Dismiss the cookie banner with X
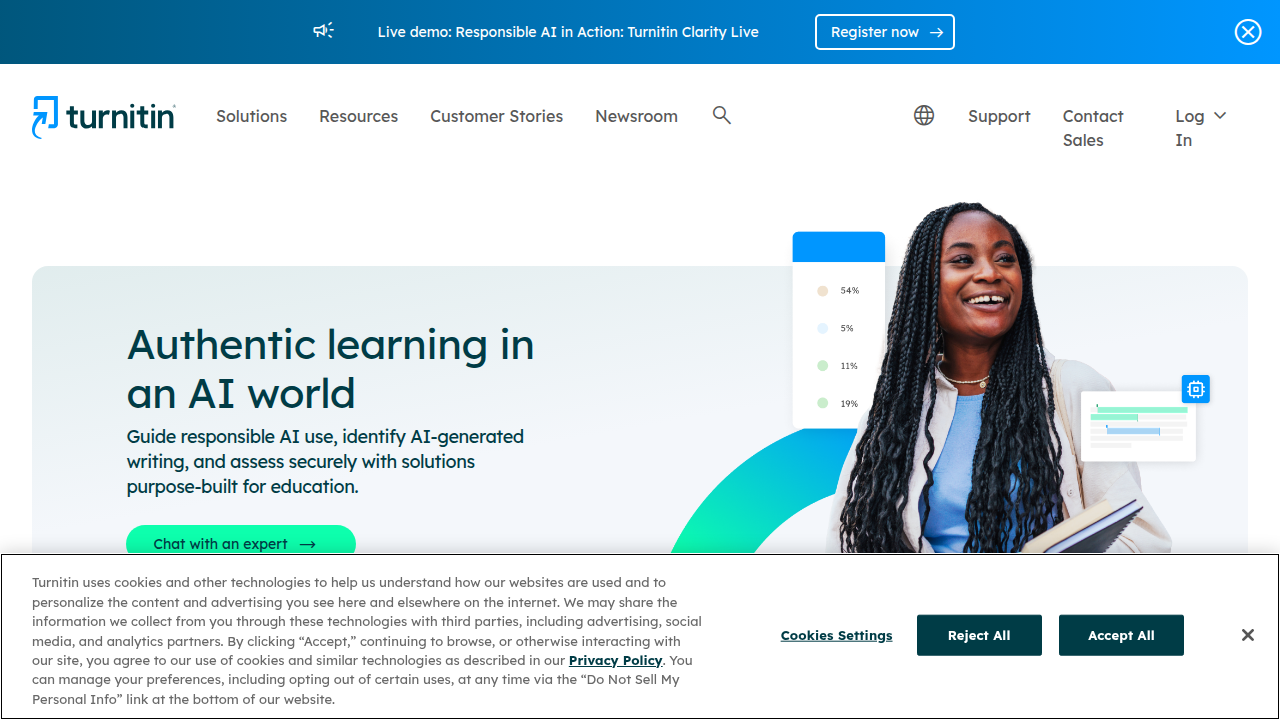Viewport: 1280px width, 720px height. coord(1248,635)
